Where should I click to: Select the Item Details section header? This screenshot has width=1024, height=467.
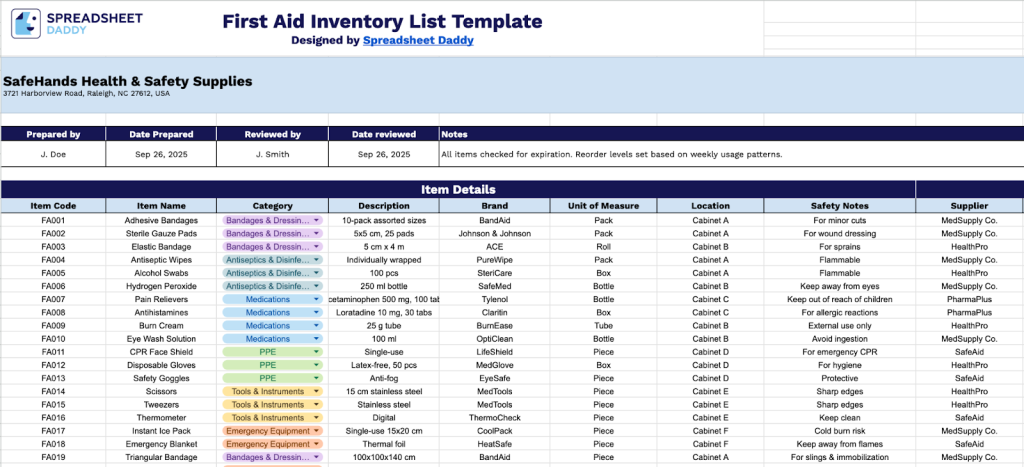458,189
